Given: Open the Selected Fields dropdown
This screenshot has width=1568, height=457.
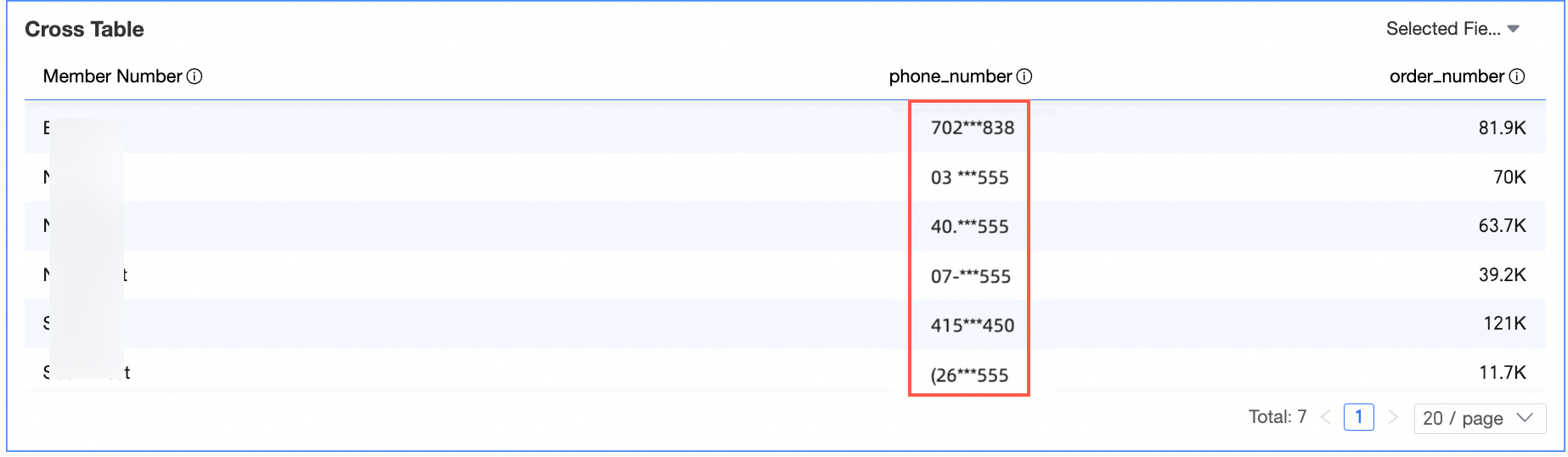Looking at the screenshot, I should (x=1452, y=29).
